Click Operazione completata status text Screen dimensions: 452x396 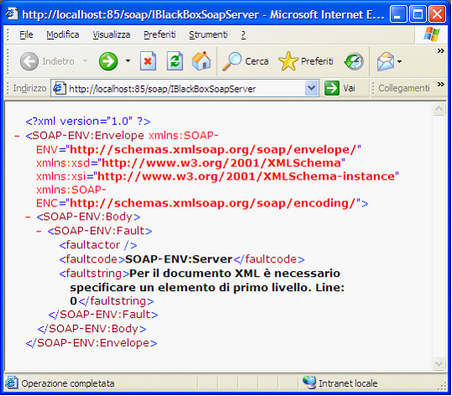68,383
